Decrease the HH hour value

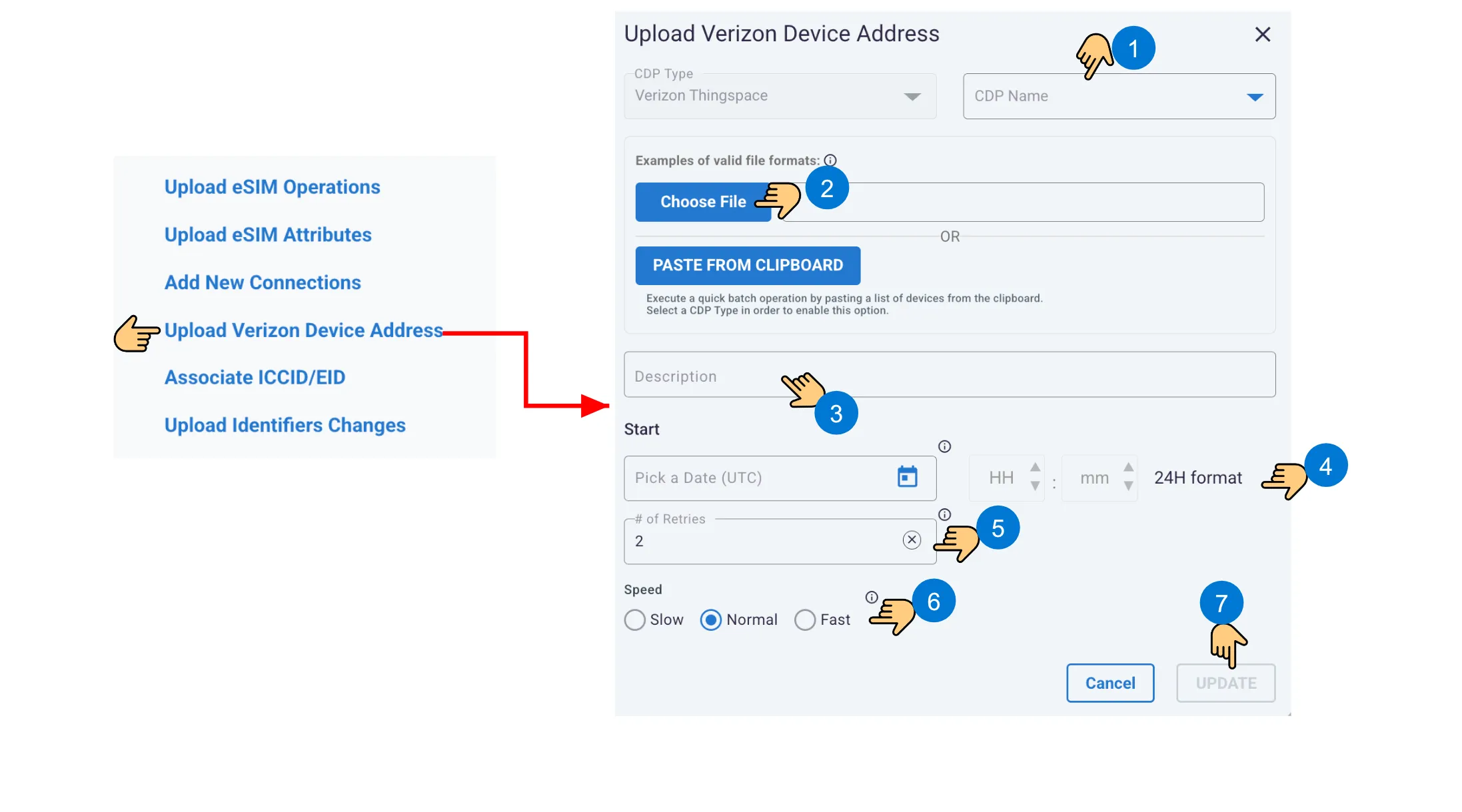[x=1035, y=486]
